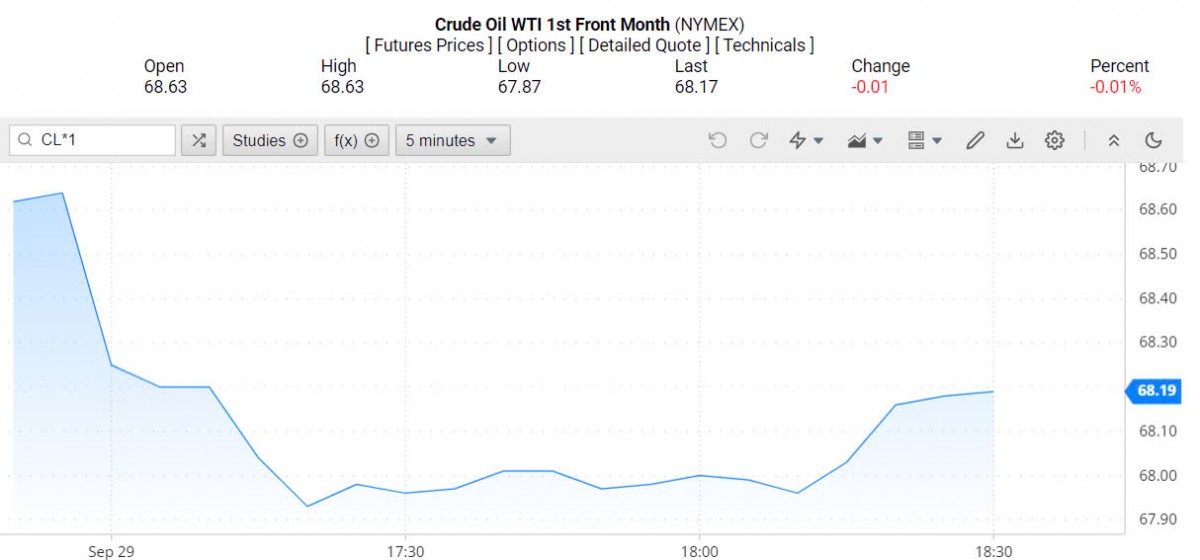Select the pencil drawing tool

click(x=975, y=141)
